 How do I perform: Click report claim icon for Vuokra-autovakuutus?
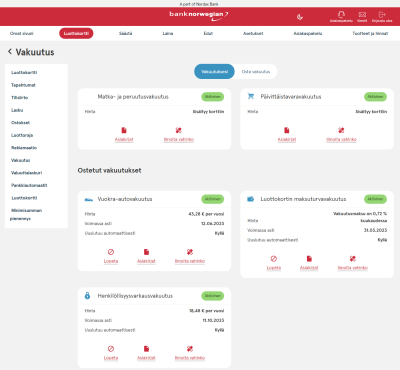tap(190, 252)
